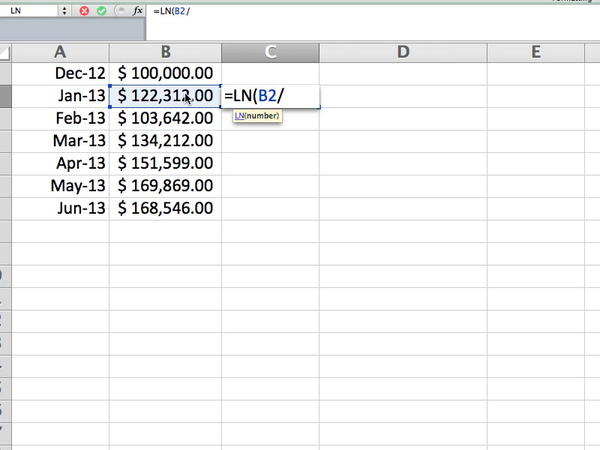Click the May-13 date cell

point(60,186)
